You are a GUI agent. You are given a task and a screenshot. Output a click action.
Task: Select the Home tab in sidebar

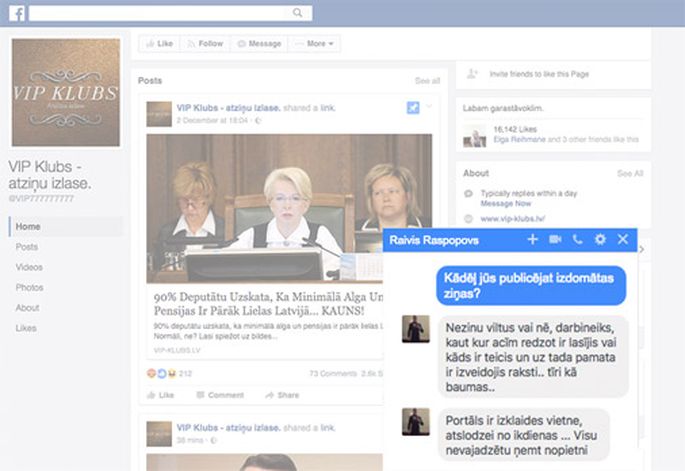pos(66,226)
